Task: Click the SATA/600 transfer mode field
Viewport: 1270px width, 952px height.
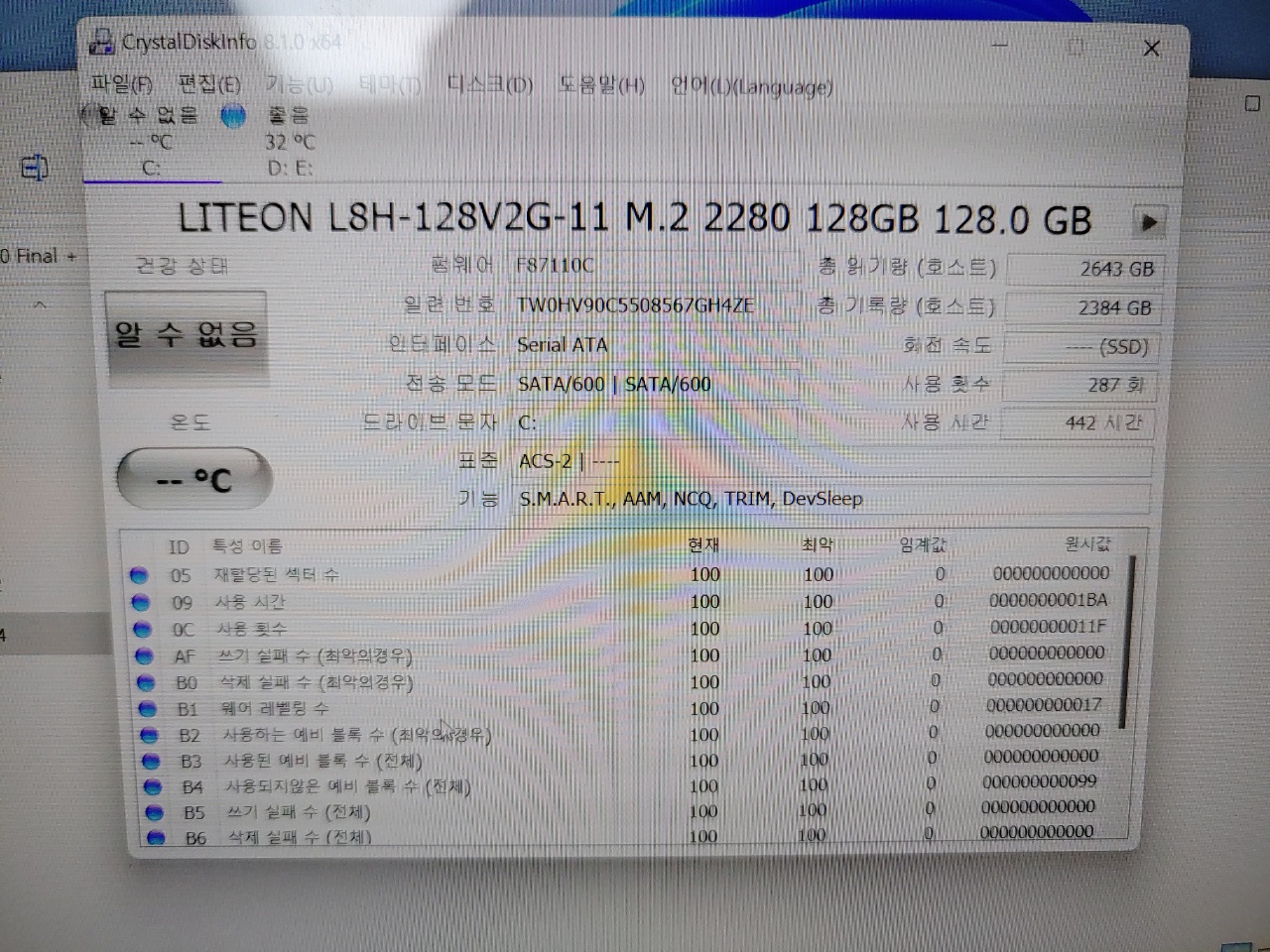Action: coord(655,384)
